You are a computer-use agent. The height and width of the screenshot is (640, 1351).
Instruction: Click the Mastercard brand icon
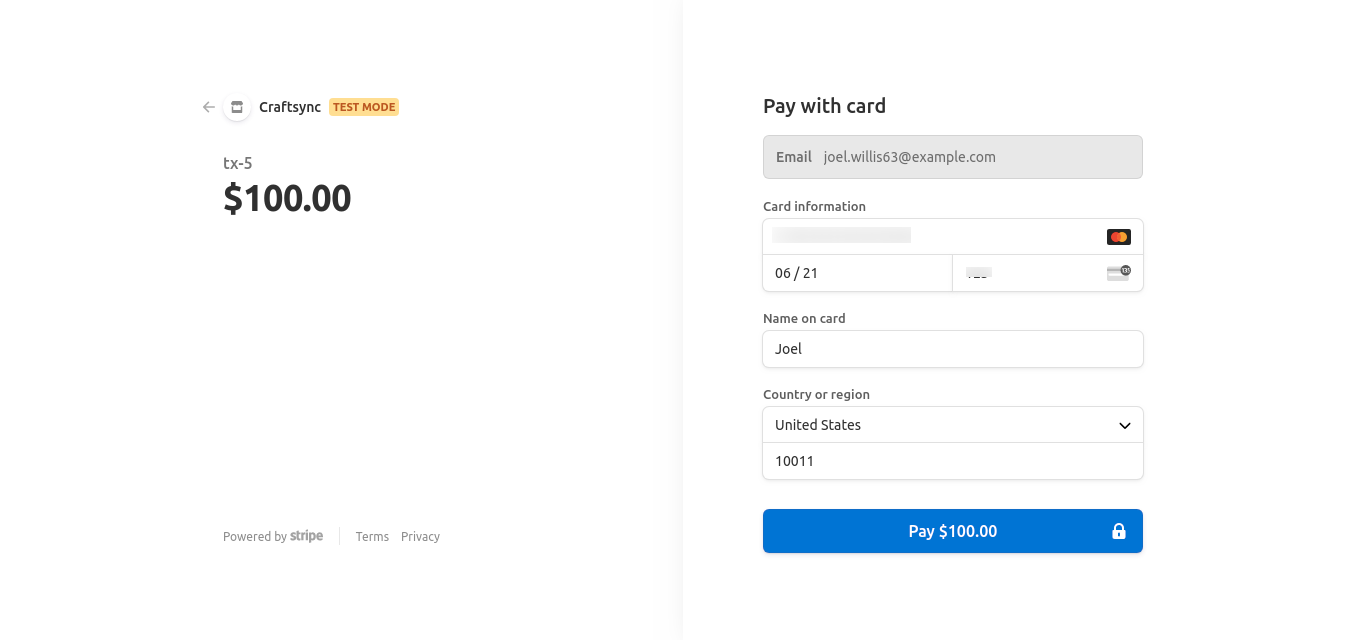pyautogui.click(x=1118, y=237)
